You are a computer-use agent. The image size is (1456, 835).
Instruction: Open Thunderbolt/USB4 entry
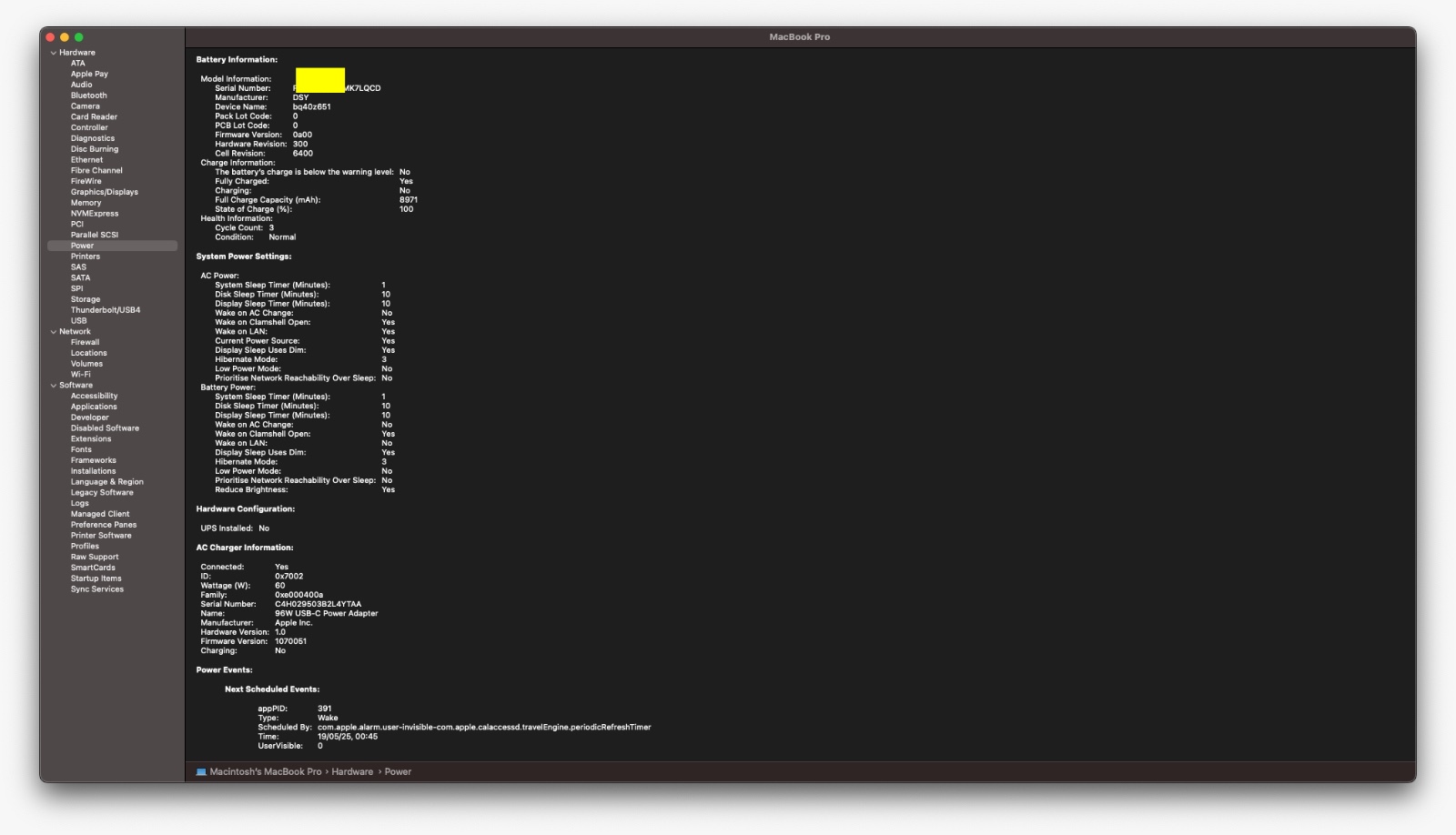point(106,310)
